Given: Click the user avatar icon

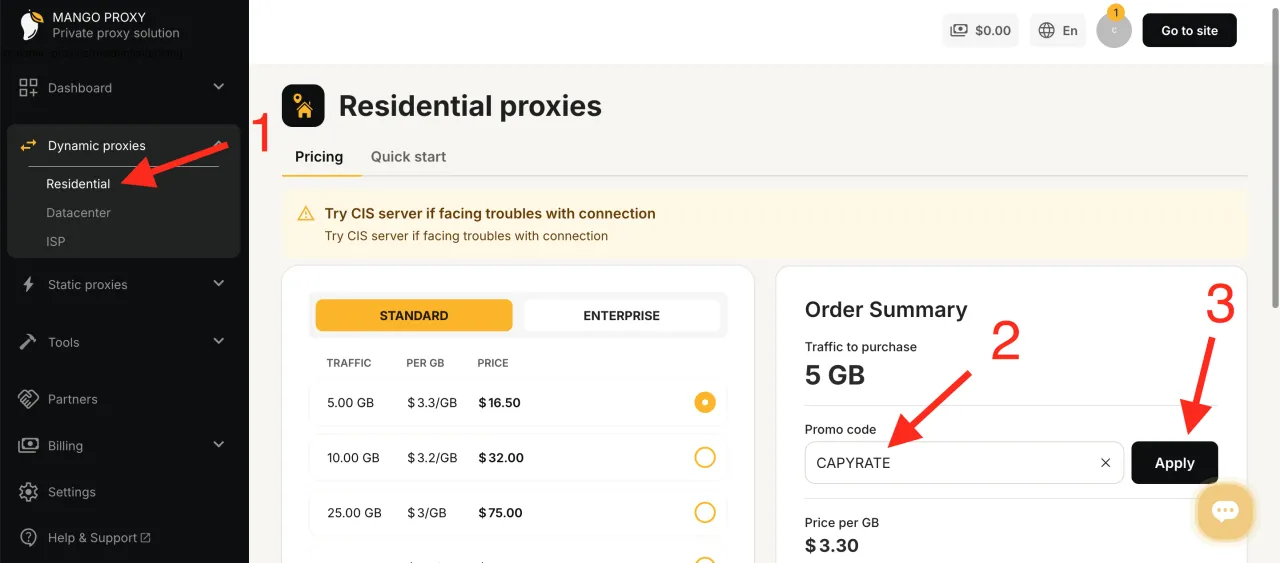Looking at the screenshot, I should (x=1113, y=30).
